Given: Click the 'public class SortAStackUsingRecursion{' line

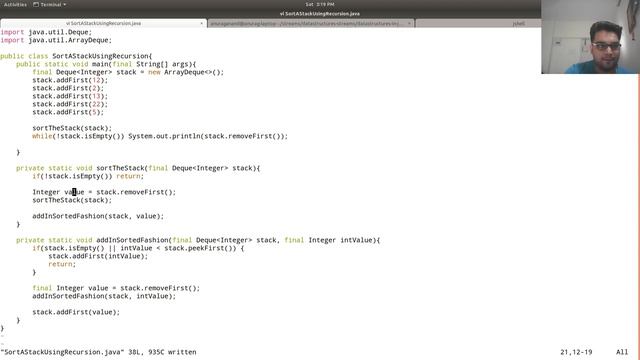Looking at the screenshot, I should (76, 56).
